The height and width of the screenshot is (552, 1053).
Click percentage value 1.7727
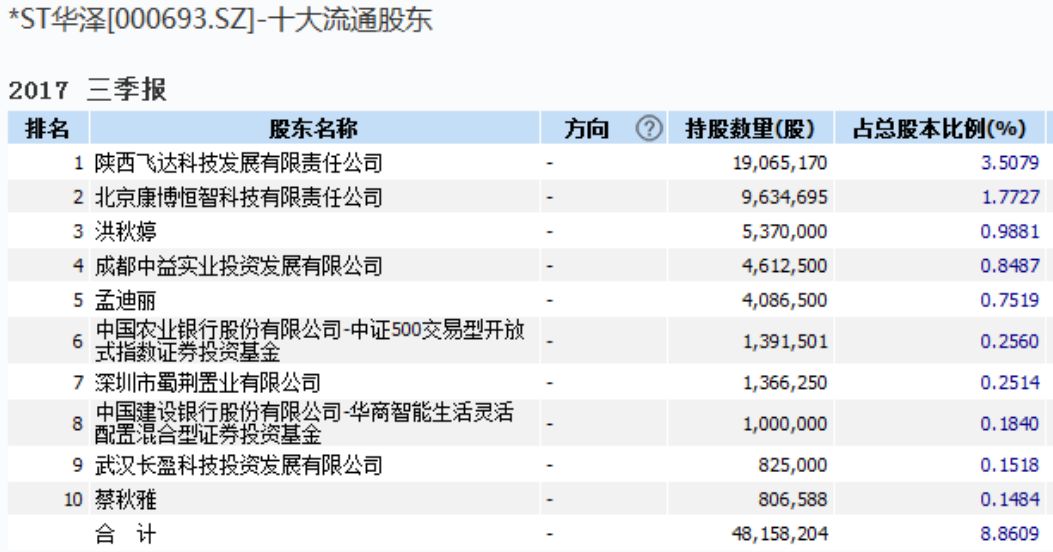click(x=1010, y=197)
